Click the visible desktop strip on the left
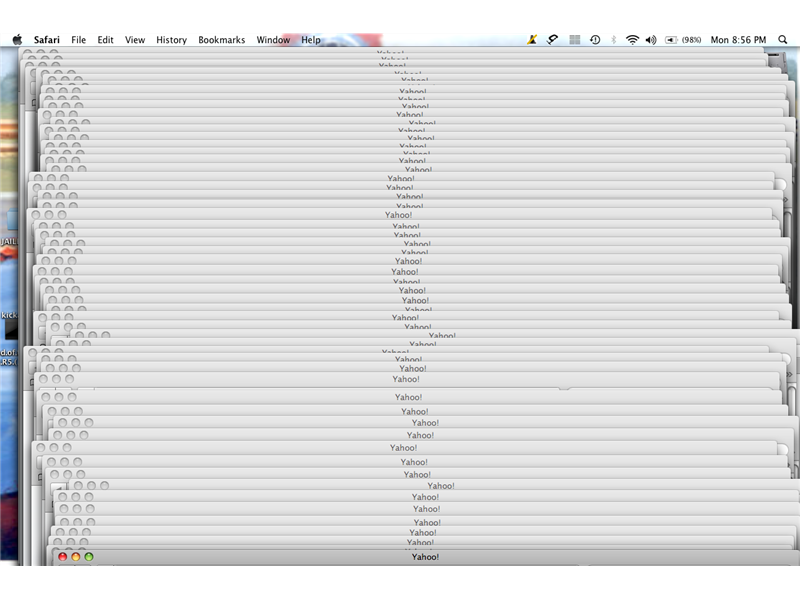This screenshot has height=600, width=800. 10,300
